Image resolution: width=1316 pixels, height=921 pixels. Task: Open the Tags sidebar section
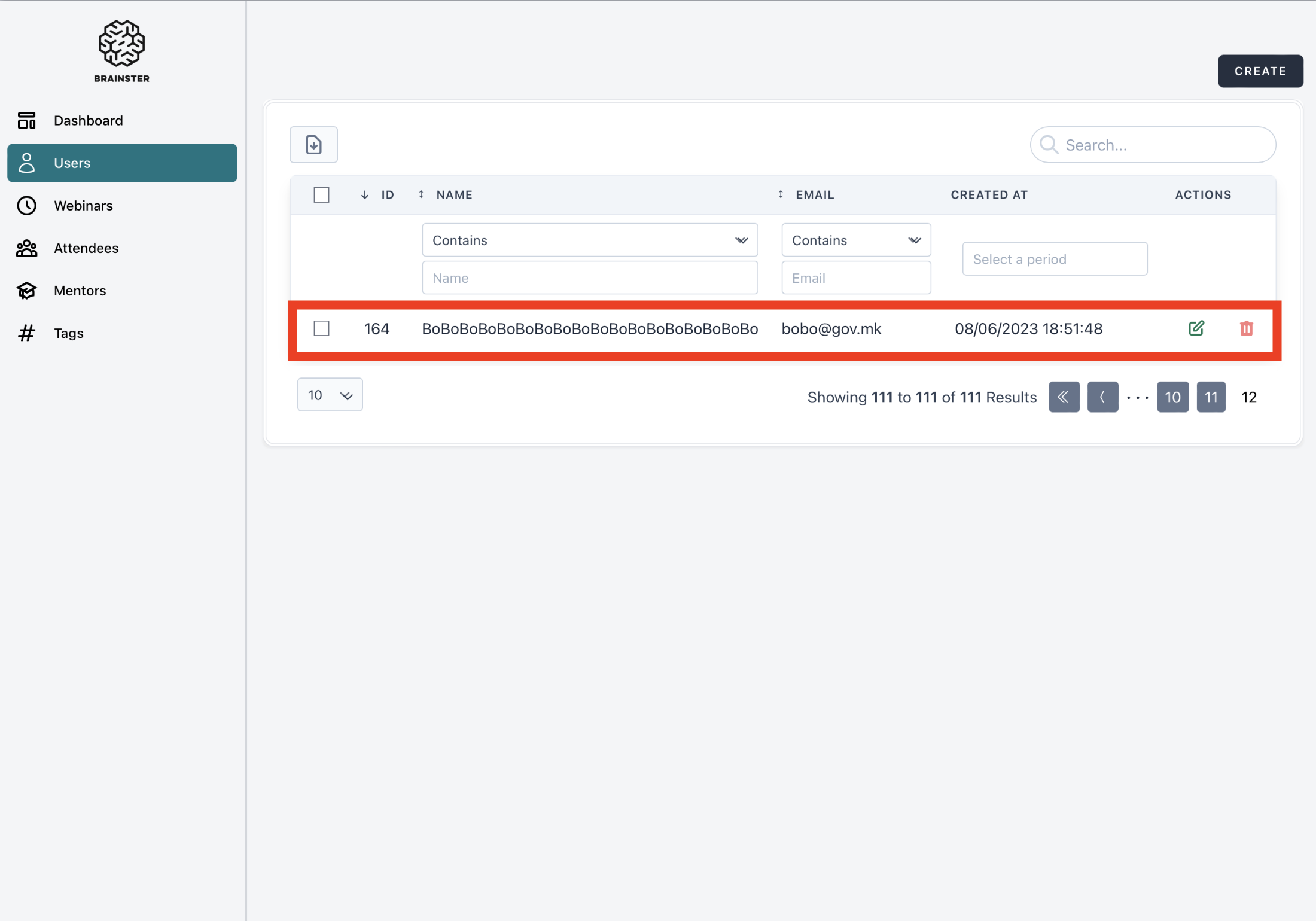tap(68, 333)
